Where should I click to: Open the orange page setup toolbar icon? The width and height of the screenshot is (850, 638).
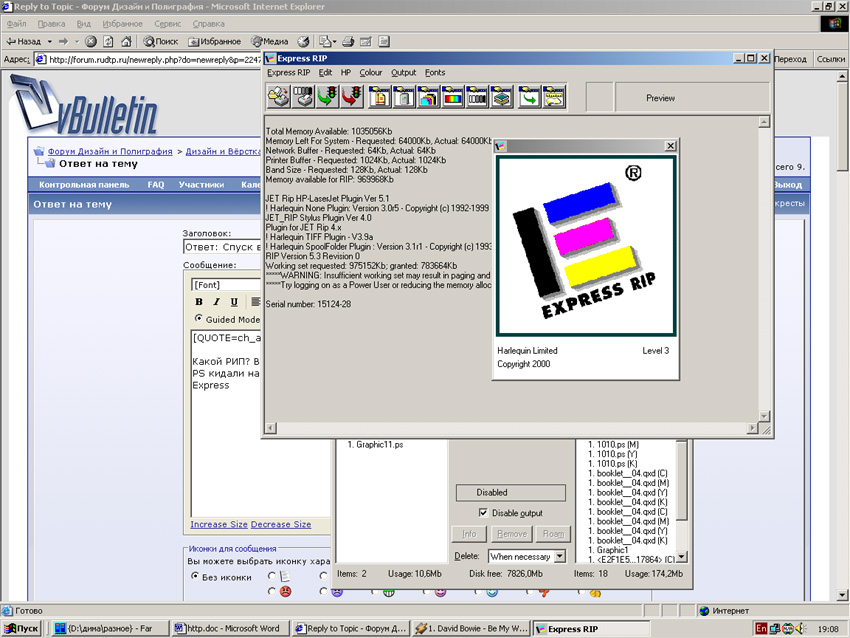tap(379, 96)
